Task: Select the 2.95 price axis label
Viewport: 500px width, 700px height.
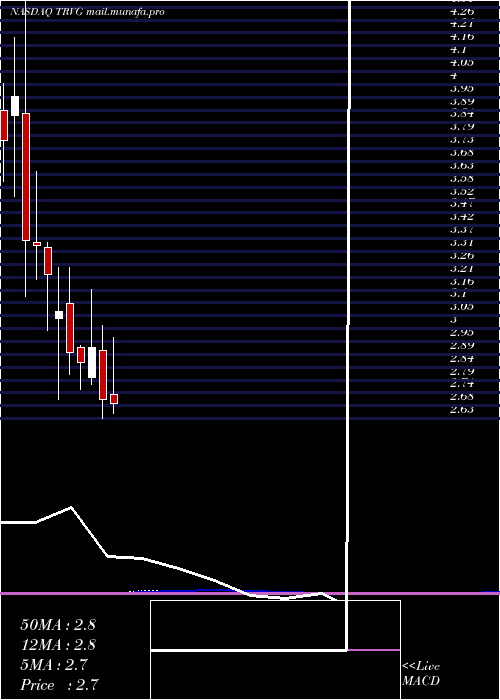Action: click(462, 333)
